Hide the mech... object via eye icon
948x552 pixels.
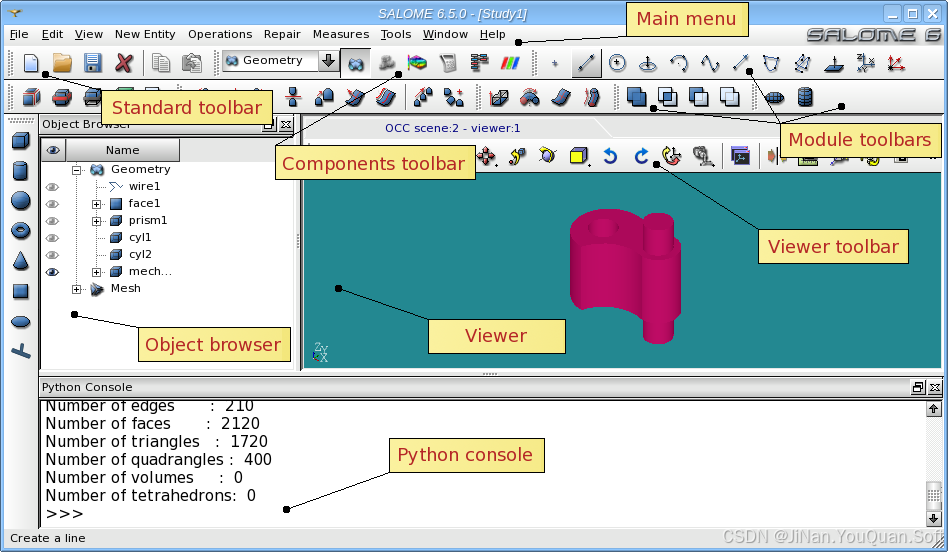point(53,272)
